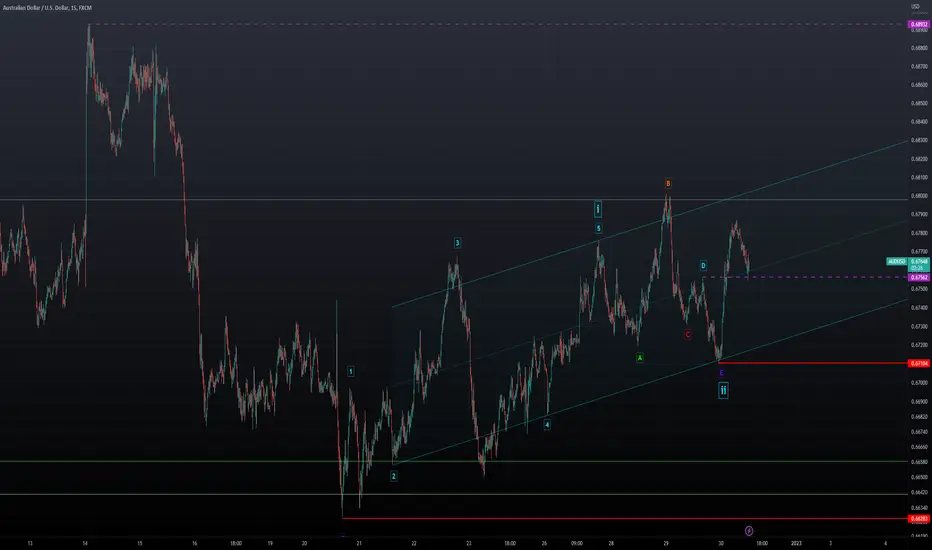The width and height of the screenshot is (932, 550).
Task: Select the wave label 3 marker
Action: point(457,243)
